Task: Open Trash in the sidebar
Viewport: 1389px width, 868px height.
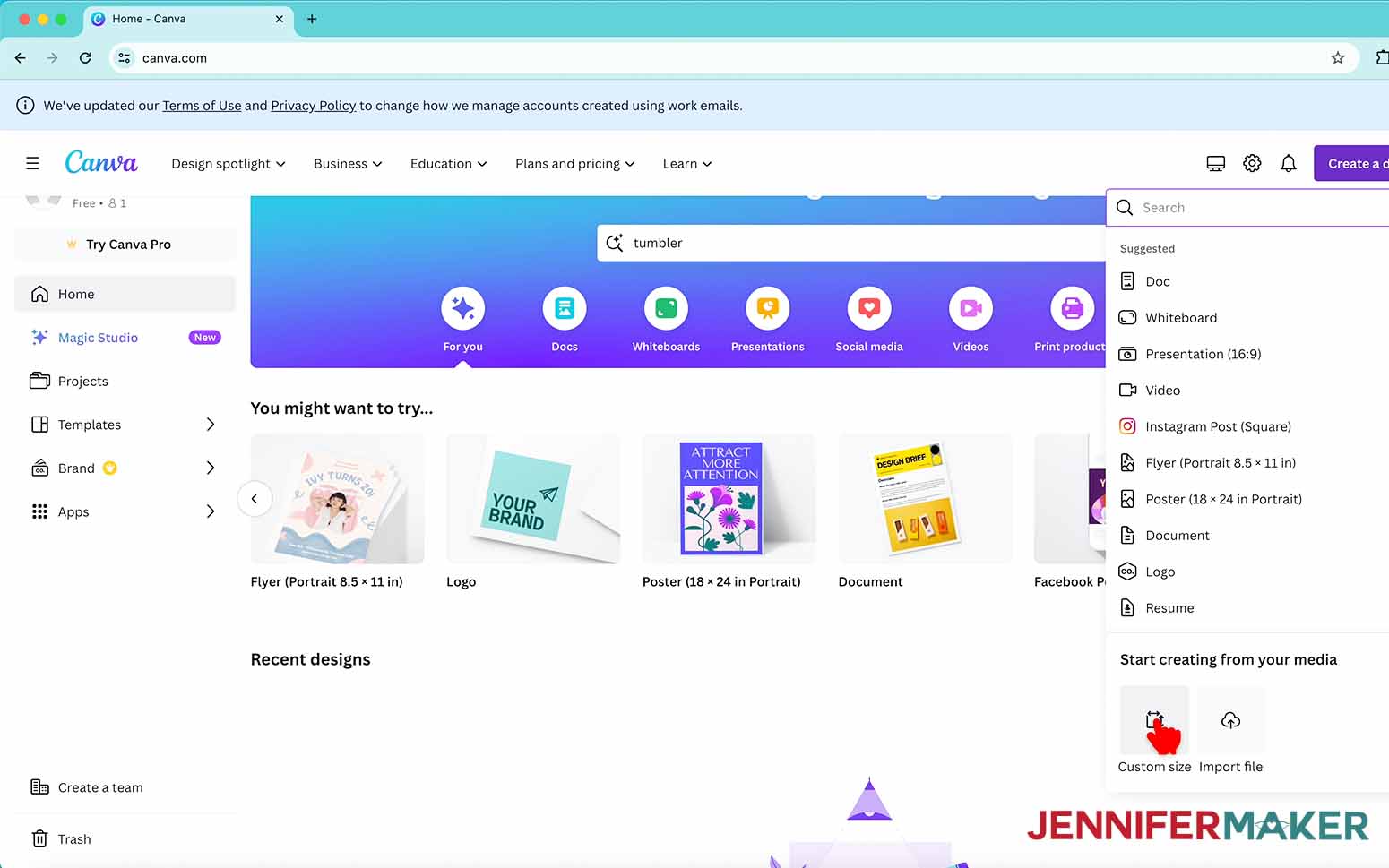Action: coord(125,838)
